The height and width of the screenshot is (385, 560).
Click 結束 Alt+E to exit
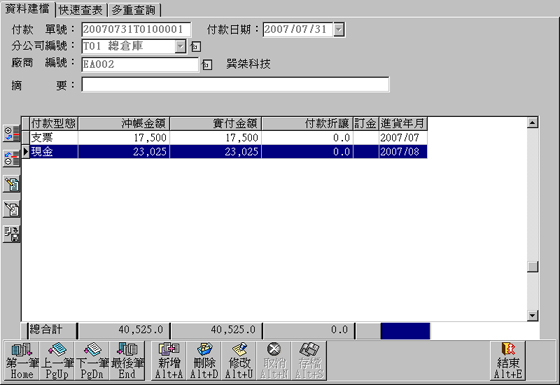click(508, 360)
